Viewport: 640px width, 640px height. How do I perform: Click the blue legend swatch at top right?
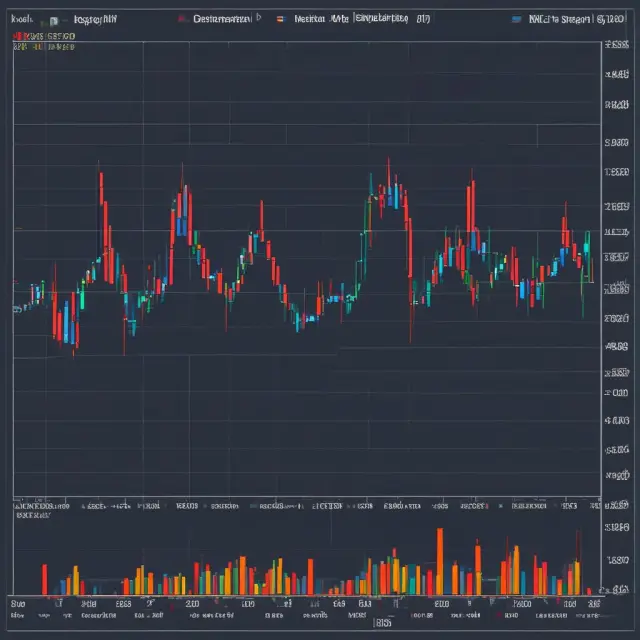516,19
